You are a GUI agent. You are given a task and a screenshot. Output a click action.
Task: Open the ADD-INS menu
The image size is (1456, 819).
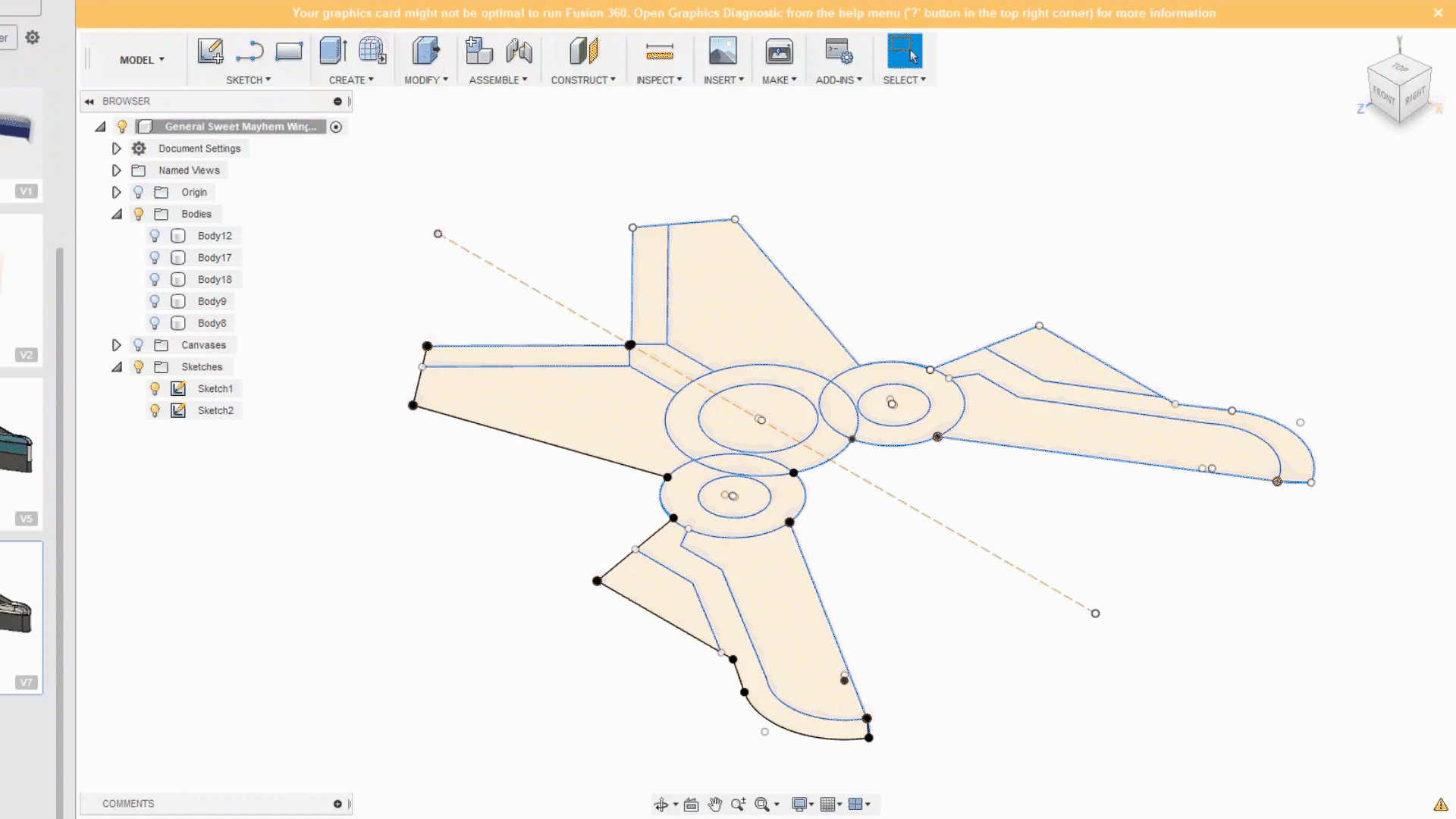click(x=839, y=80)
